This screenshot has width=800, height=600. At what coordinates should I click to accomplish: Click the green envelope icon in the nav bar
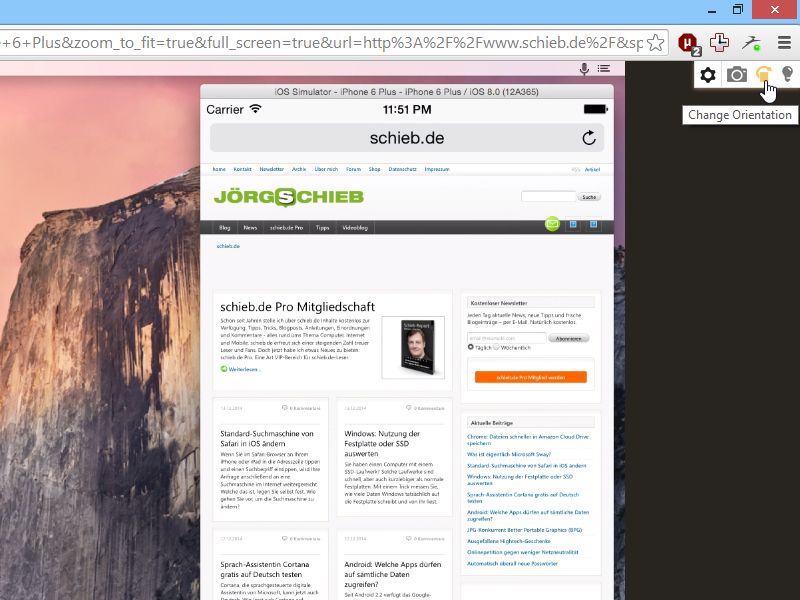click(x=552, y=223)
